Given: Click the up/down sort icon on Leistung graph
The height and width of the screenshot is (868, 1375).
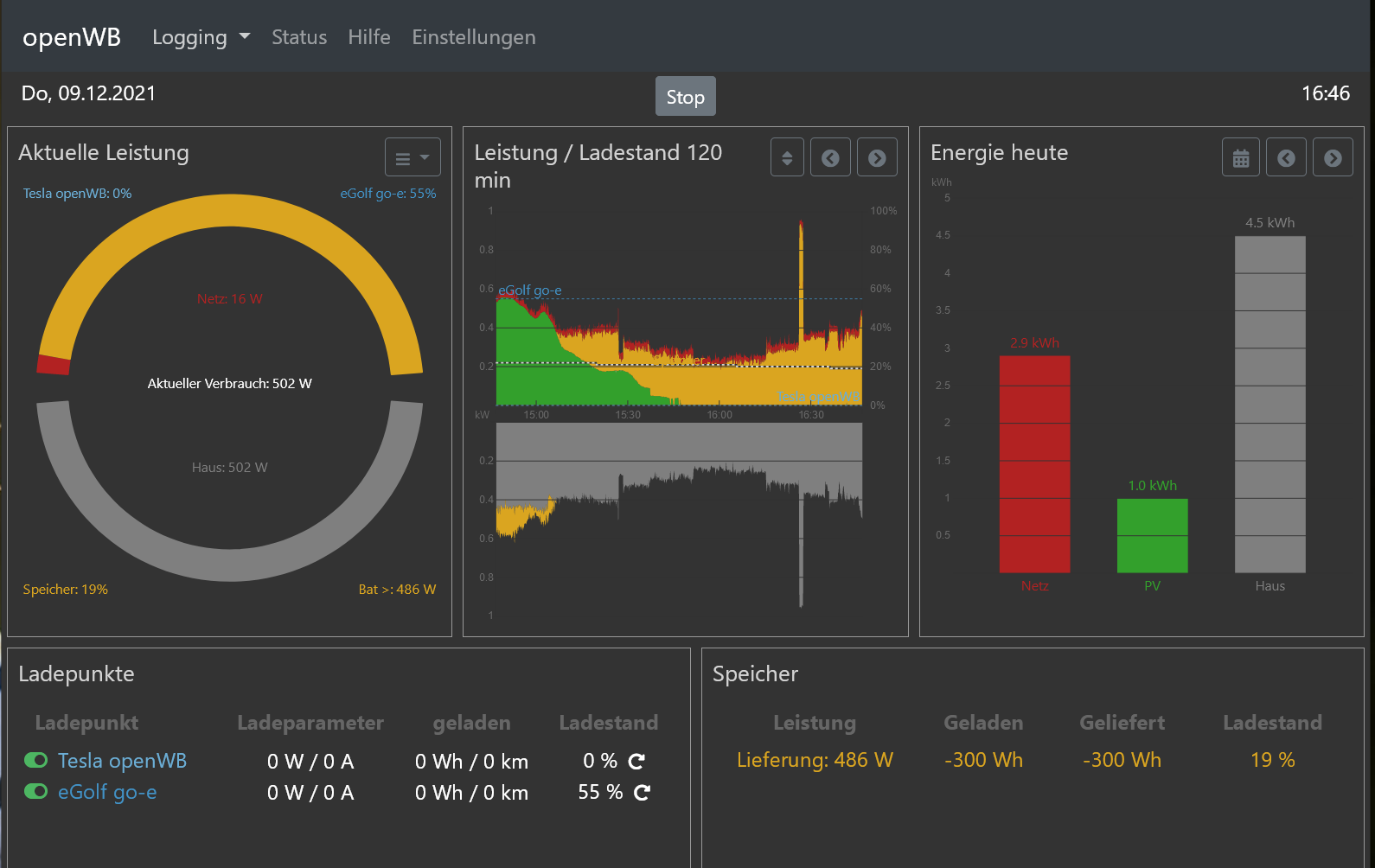Looking at the screenshot, I should 787,157.
